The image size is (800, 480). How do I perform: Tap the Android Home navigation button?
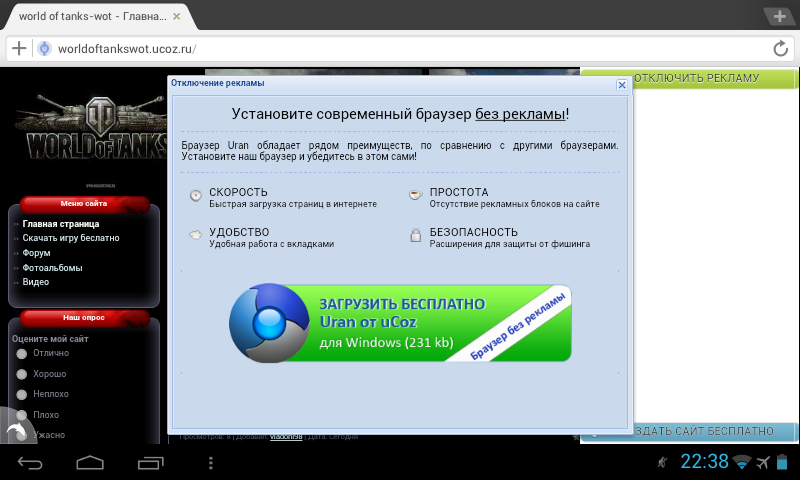click(x=90, y=463)
